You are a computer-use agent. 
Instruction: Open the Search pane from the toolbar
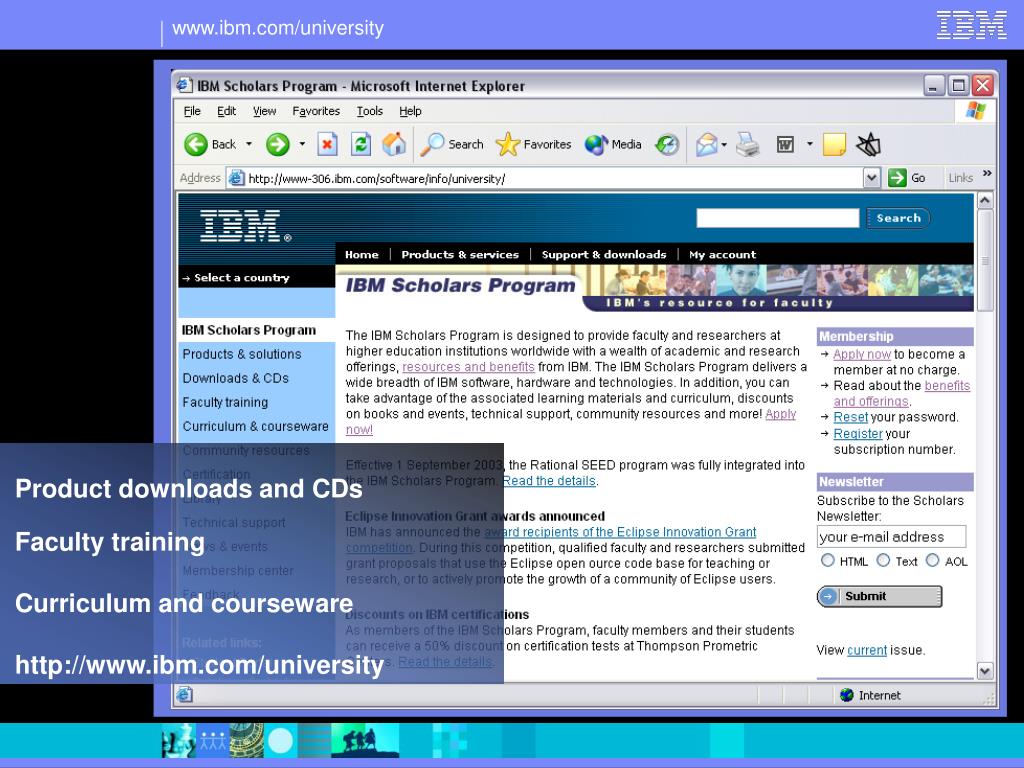coord(452,144)
